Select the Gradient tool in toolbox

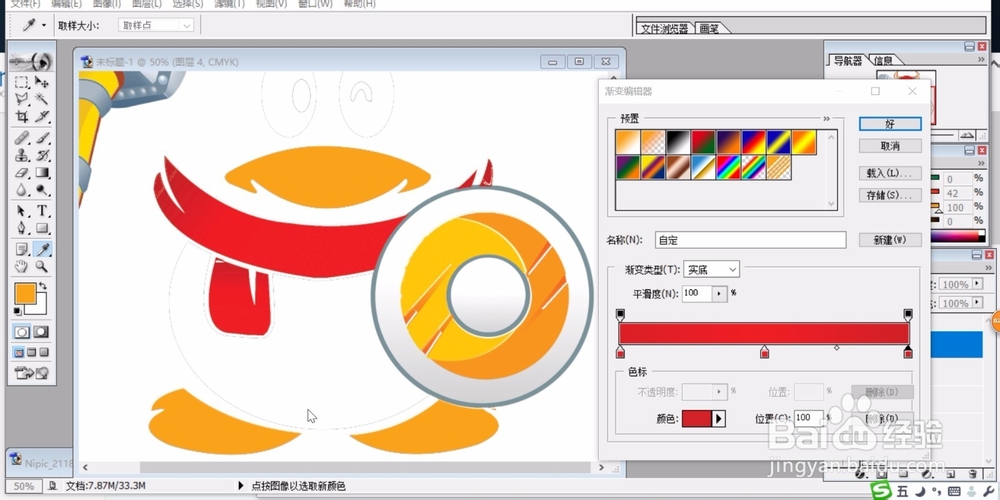[x=42, y=172]
